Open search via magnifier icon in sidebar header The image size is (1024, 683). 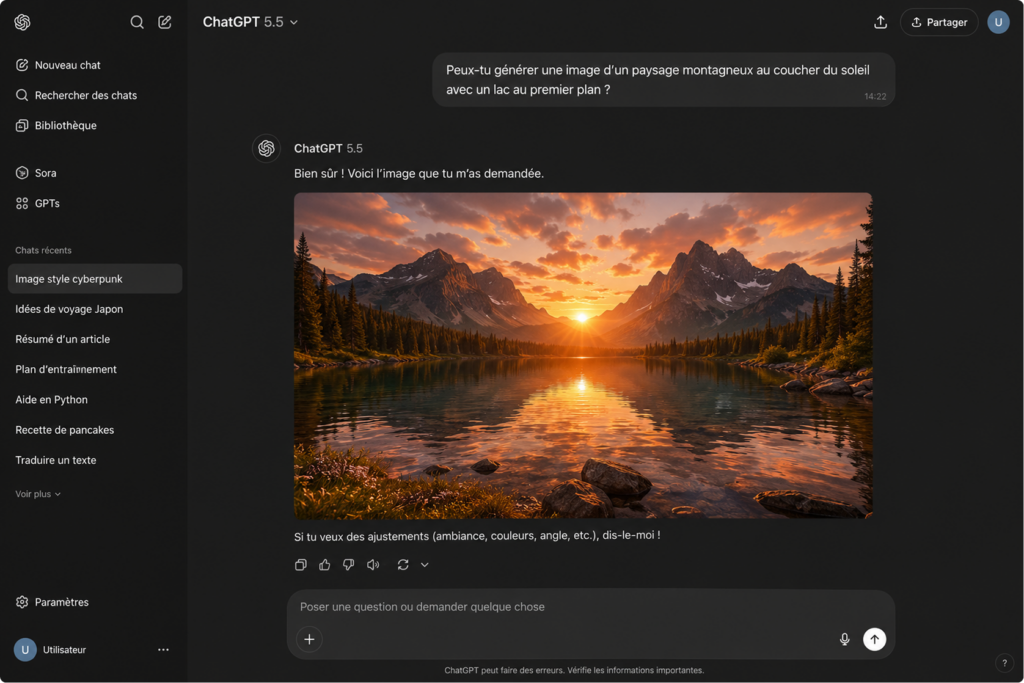pyautogui.click(x=136, y=22)
